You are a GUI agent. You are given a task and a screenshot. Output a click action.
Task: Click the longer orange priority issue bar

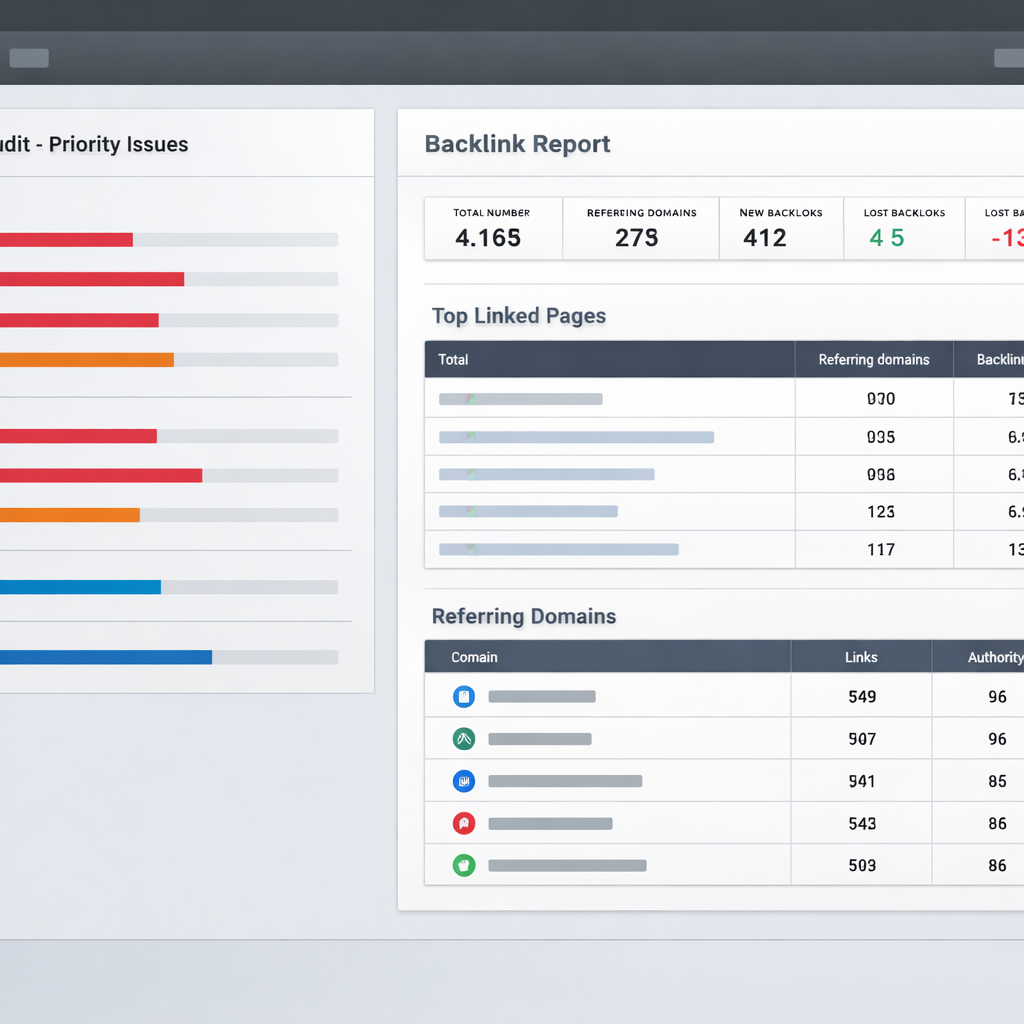pyautogui.click(x=87, y=360)
